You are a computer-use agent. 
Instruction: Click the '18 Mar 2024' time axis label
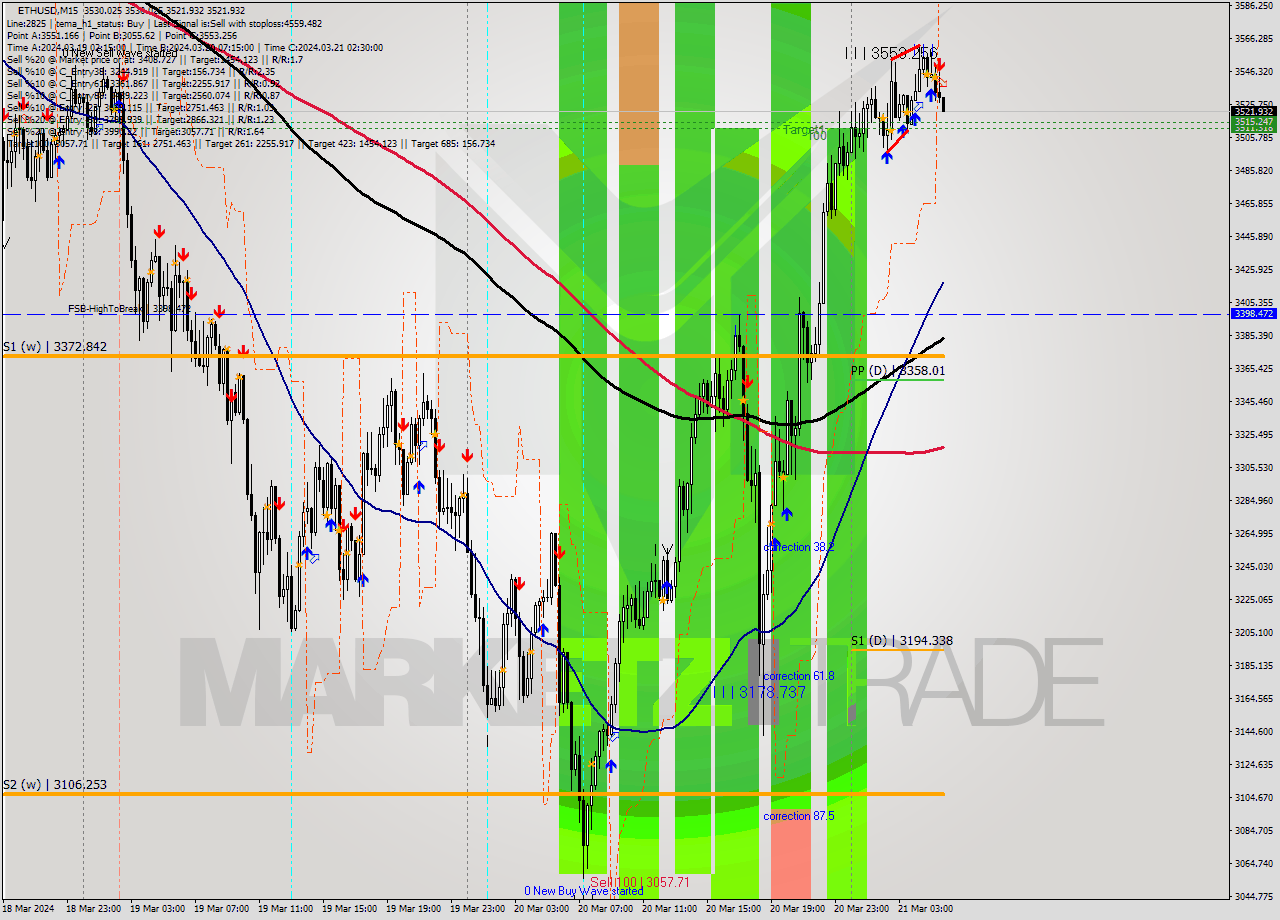30,909
